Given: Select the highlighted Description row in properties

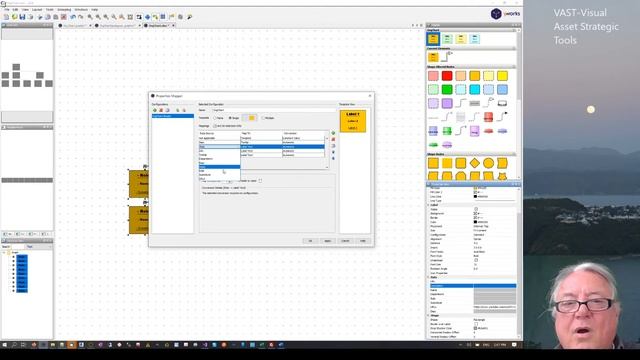Looking at the screenshot, I should tap(473, 286).
